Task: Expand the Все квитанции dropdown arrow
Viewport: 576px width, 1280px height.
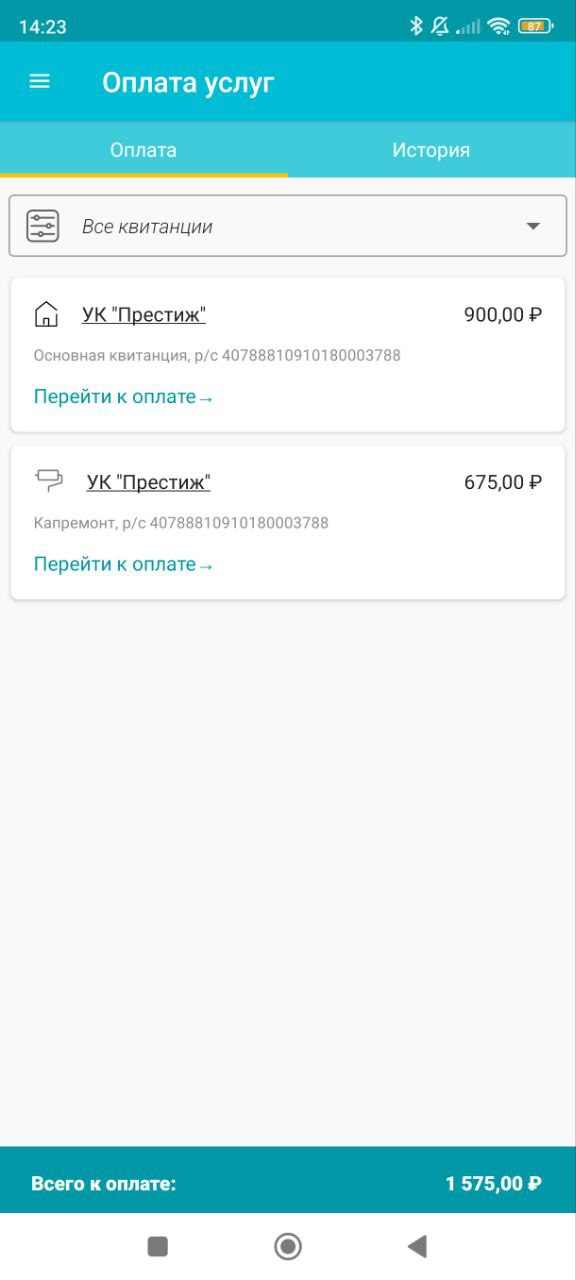Action: [533, 226]
